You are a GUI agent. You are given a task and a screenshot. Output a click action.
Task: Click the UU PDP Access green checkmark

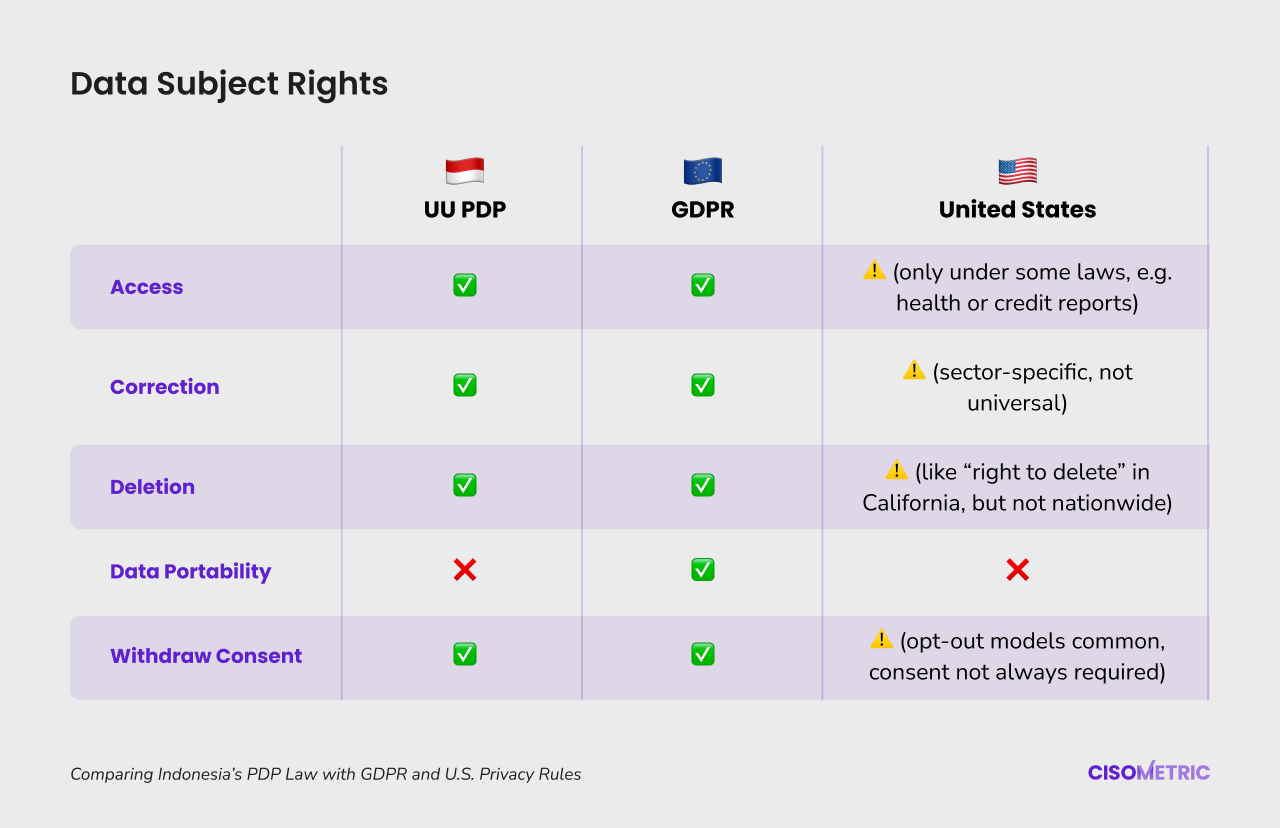pyautogui.click(x=464, y=285)
